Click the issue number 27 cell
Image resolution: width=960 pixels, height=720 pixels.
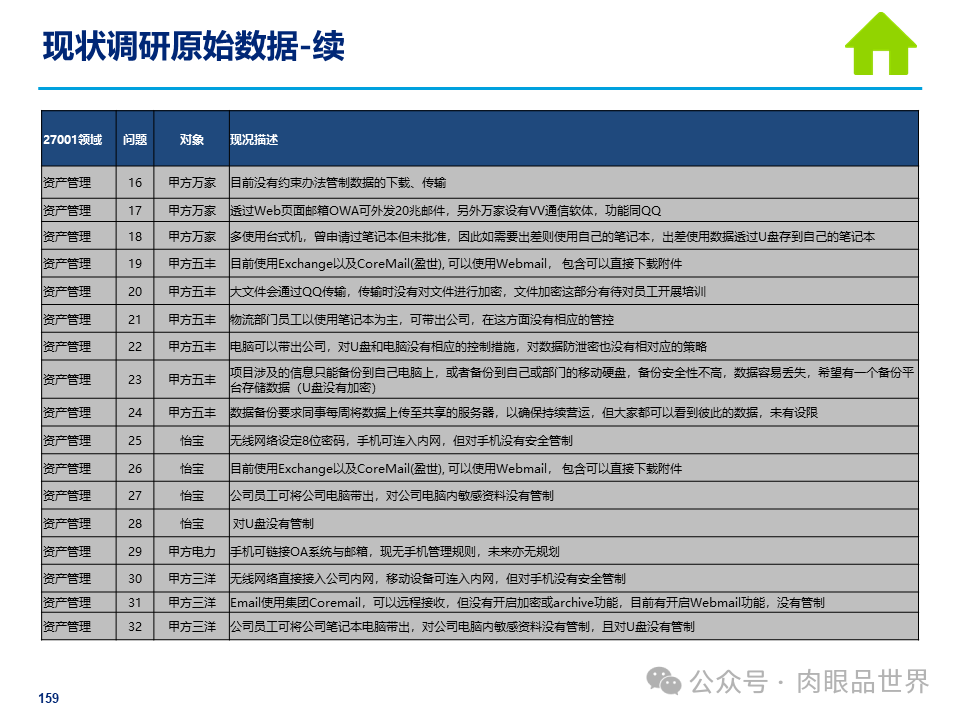coord(135,495)
